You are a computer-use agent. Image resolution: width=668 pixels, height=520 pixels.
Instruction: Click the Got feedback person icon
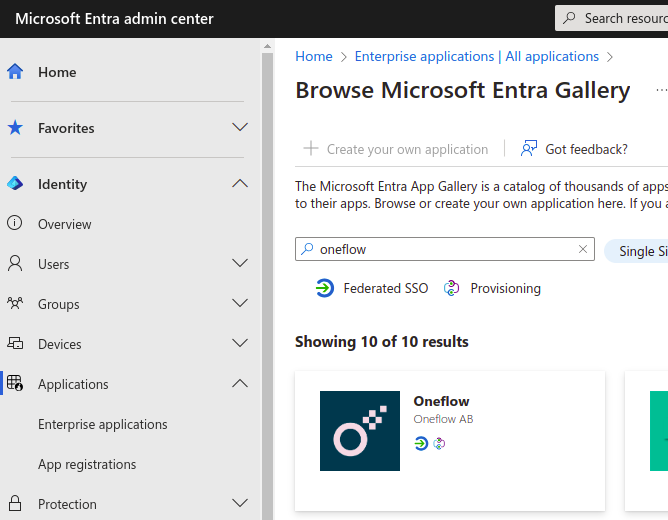click(x=529, y=149)
